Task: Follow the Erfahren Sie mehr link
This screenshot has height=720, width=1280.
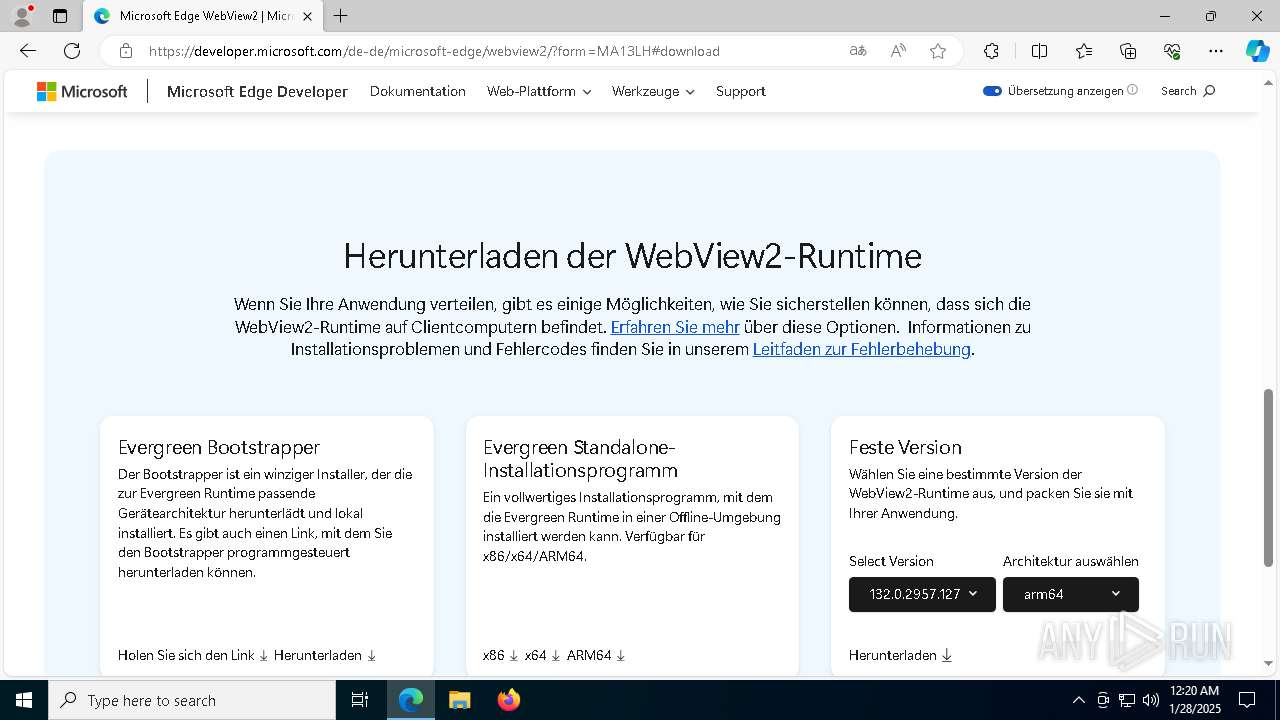Action: coord(675,327)
